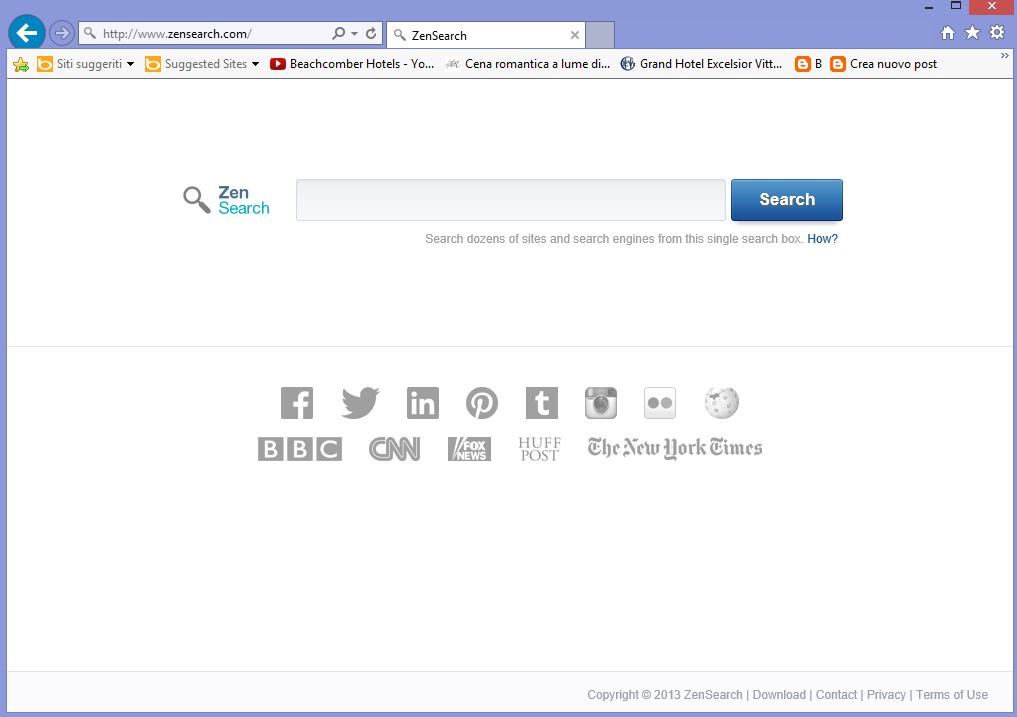
Task: Open the Crea nuovo post bookmark
Action: point(883,64)
